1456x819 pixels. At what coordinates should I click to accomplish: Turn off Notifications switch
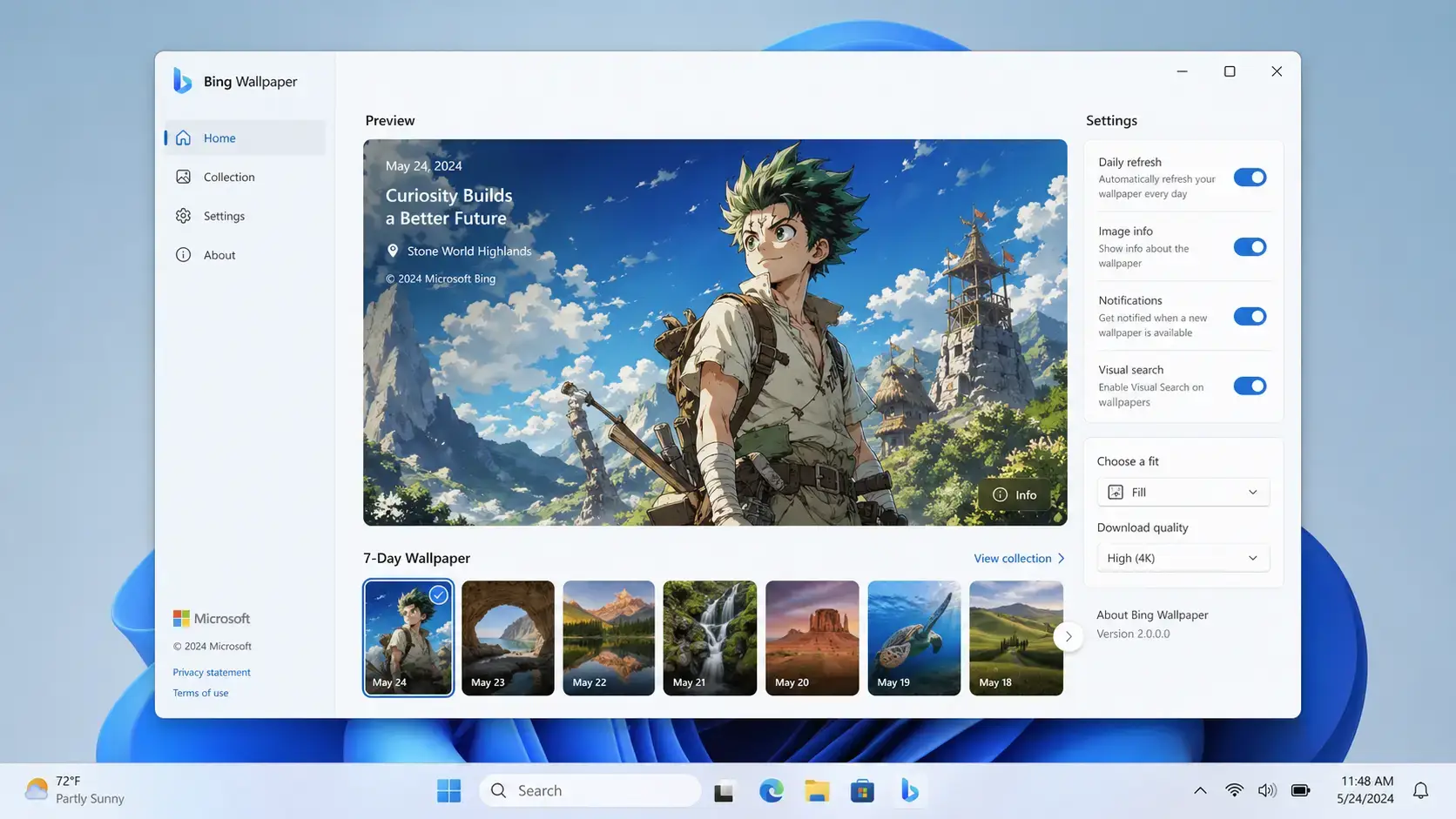[x=1250, y=316]
